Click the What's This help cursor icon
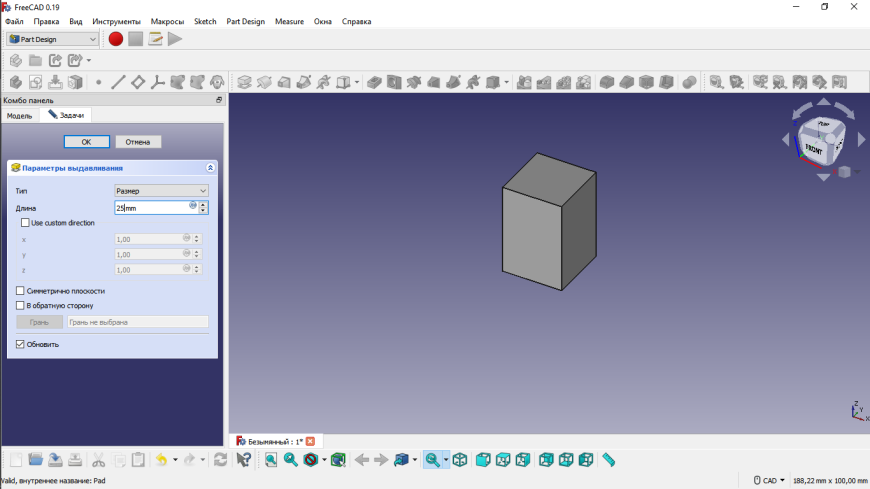 click(x=244, y=460)
